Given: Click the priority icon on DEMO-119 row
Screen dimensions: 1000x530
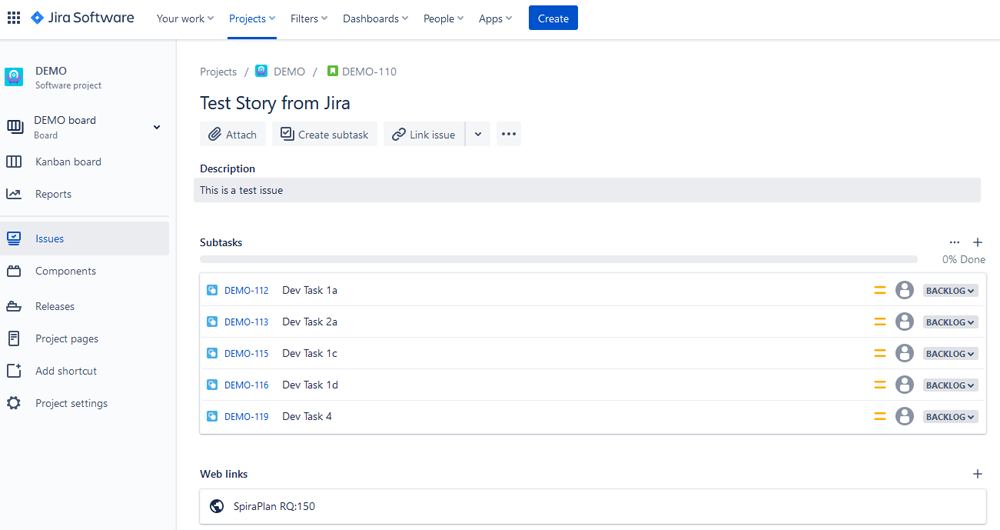Looking at the screenshot, I should (x=880, y=416).
